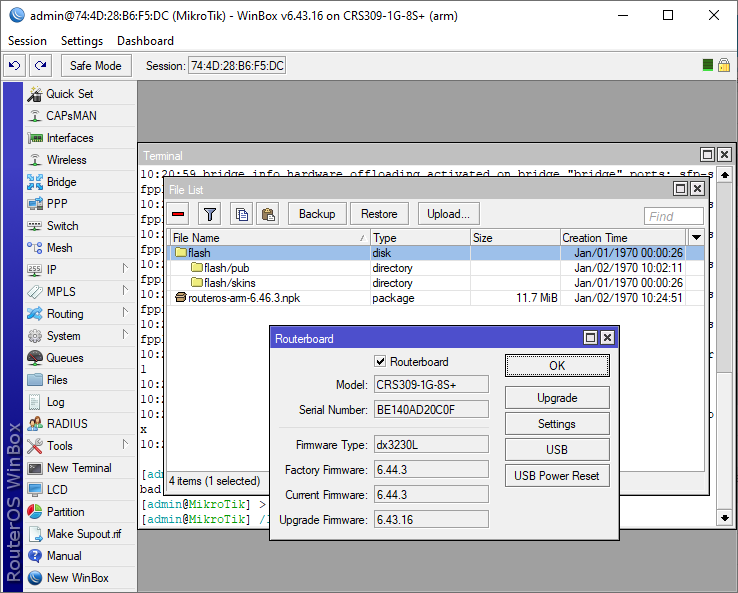Select the flash disk row

coord(435,253)
